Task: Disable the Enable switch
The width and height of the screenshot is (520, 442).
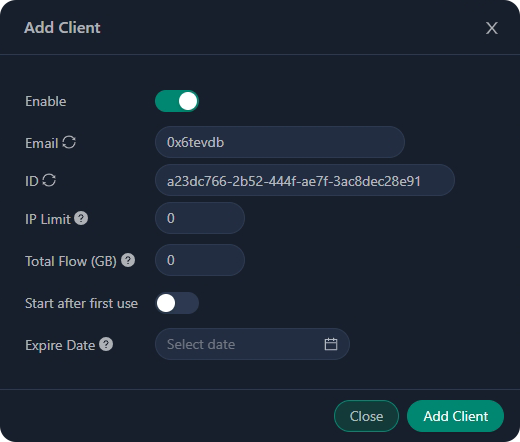Action: [x=177, y=101]
